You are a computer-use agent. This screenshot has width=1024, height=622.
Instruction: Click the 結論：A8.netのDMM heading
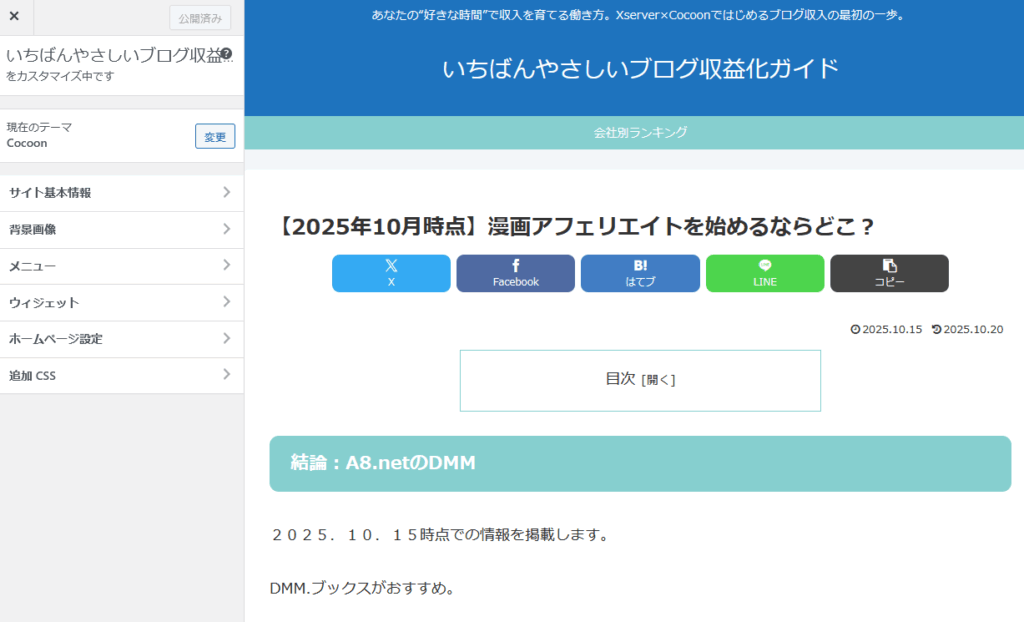coord(383,463)
